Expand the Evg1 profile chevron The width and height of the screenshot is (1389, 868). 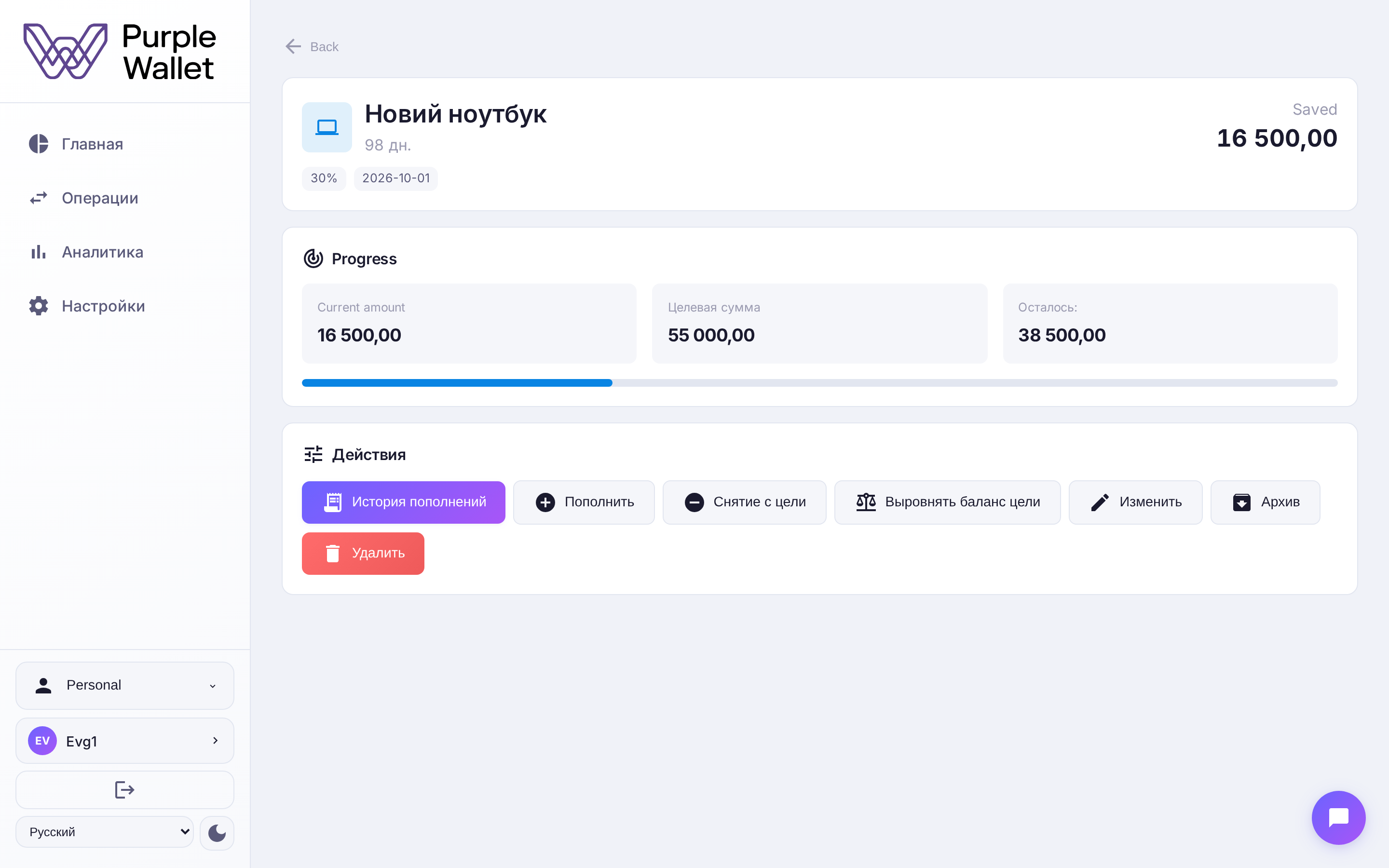click(215, 741)
